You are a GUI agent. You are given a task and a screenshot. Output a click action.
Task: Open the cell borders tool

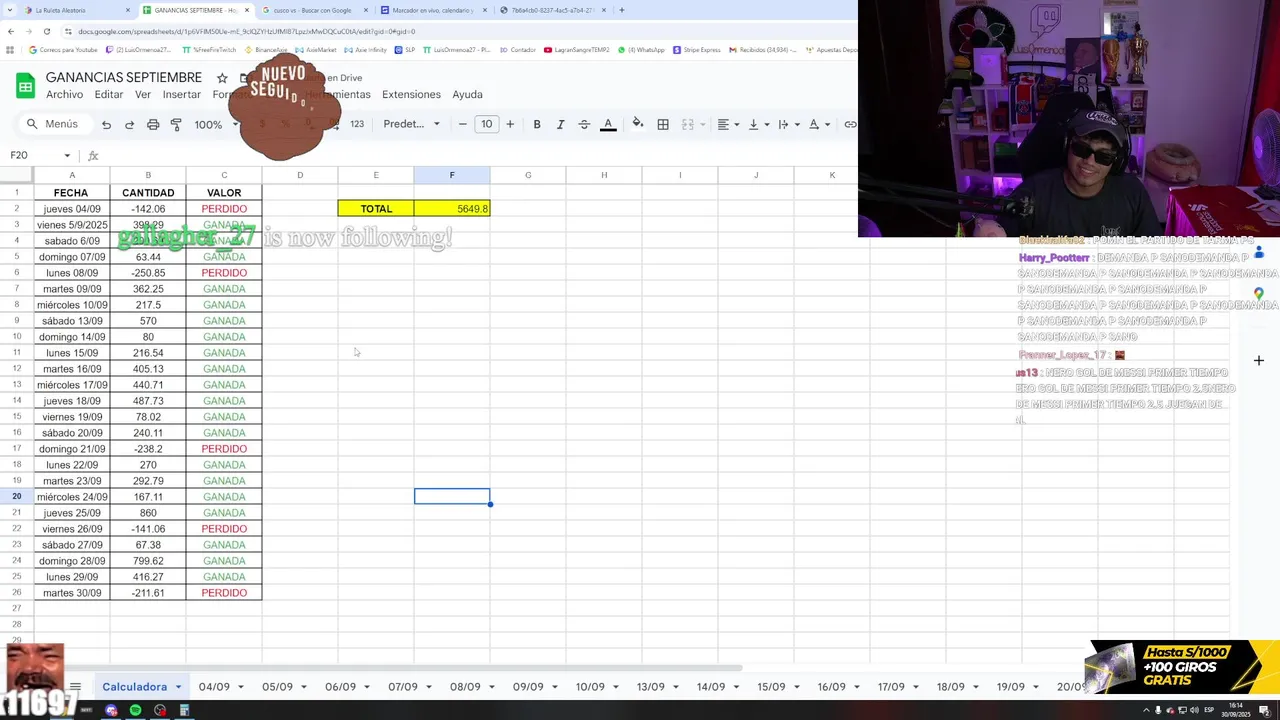(663, 124)
